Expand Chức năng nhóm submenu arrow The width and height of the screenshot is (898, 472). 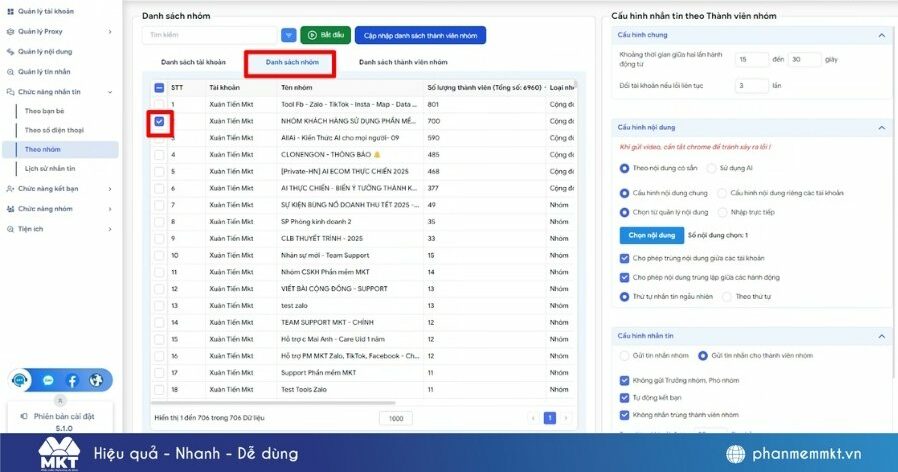(x=110, y=209)
